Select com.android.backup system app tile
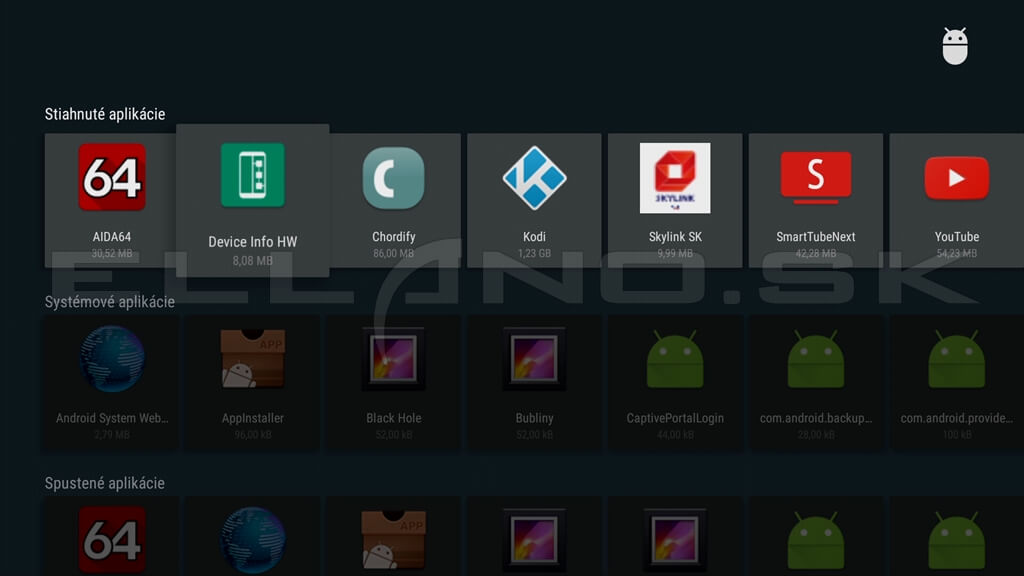This screenshot has width=1024, height=576. coord(816,382)
